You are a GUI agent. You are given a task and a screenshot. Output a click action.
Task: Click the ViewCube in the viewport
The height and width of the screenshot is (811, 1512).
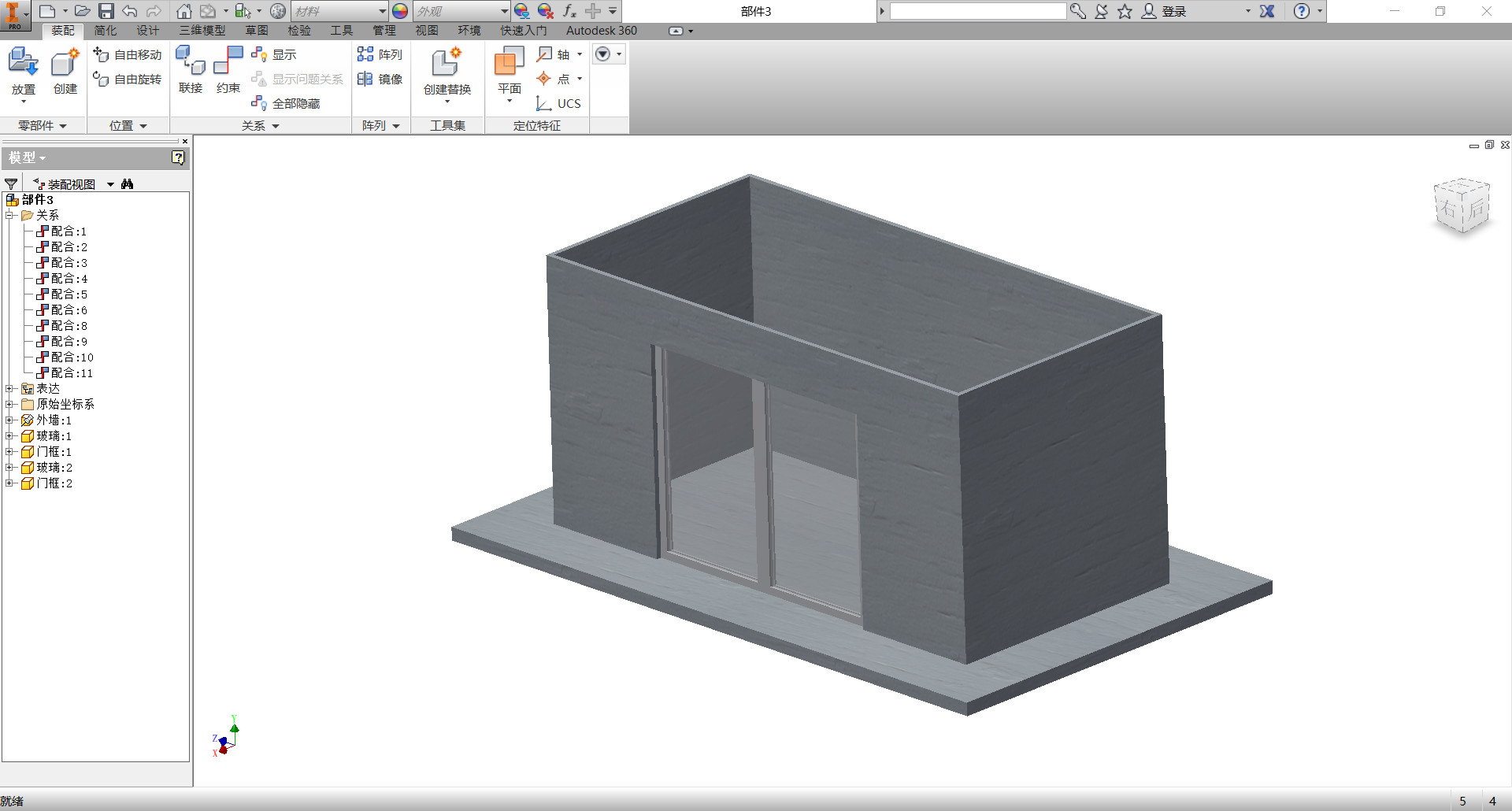pos(1462,206)
